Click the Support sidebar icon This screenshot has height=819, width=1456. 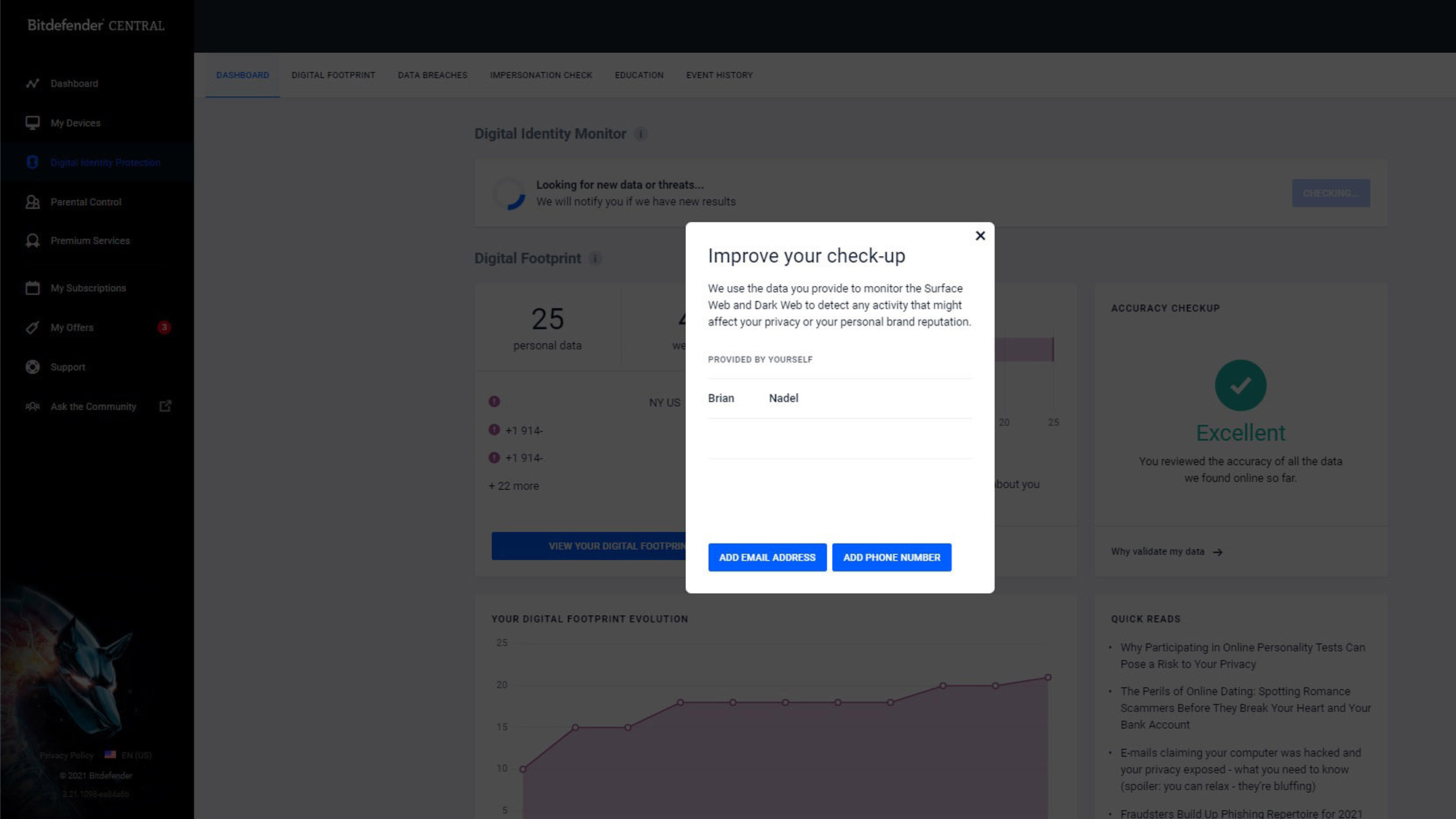pos(32,367)
